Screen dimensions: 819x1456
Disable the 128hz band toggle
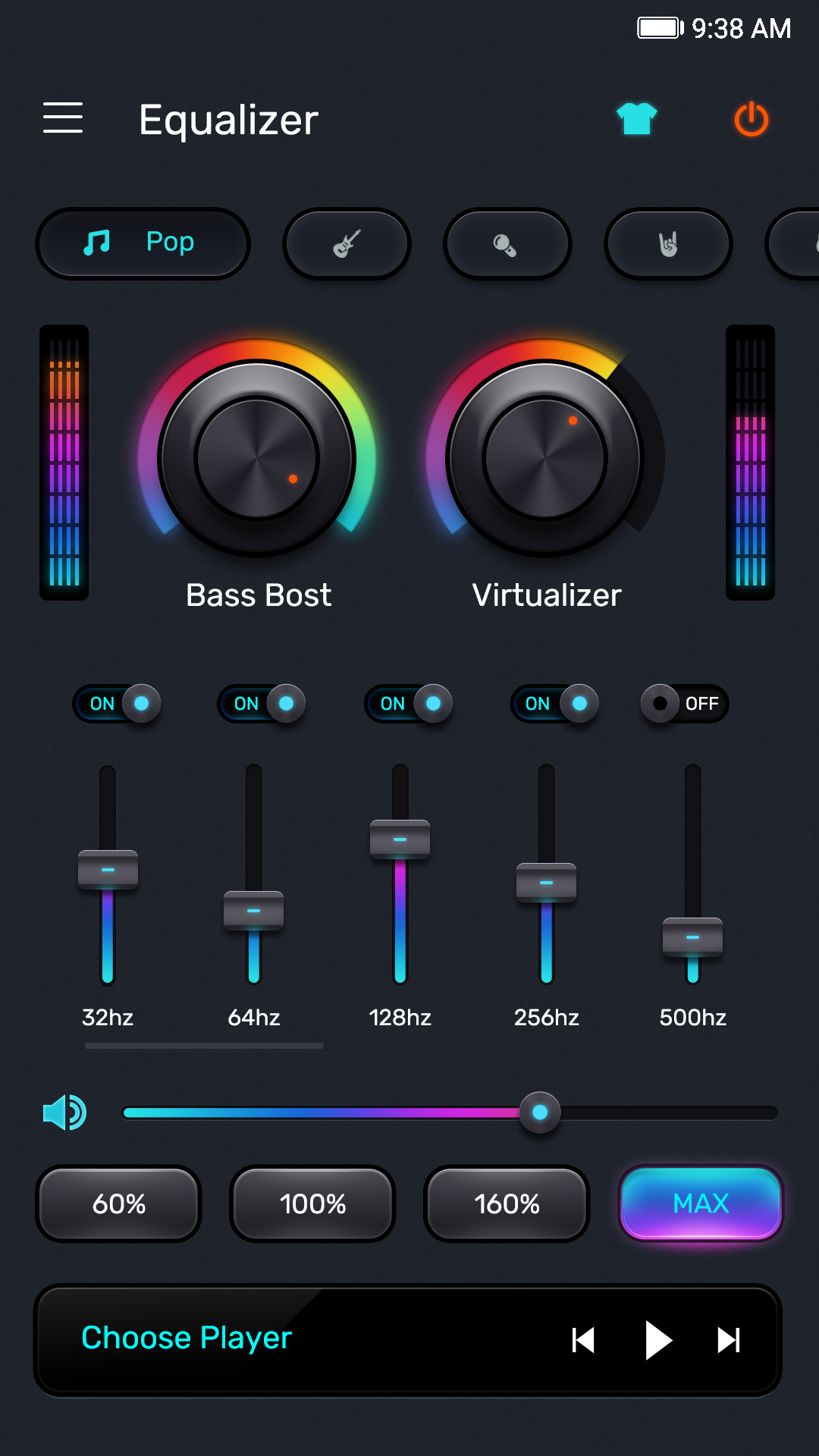point(409,704)
